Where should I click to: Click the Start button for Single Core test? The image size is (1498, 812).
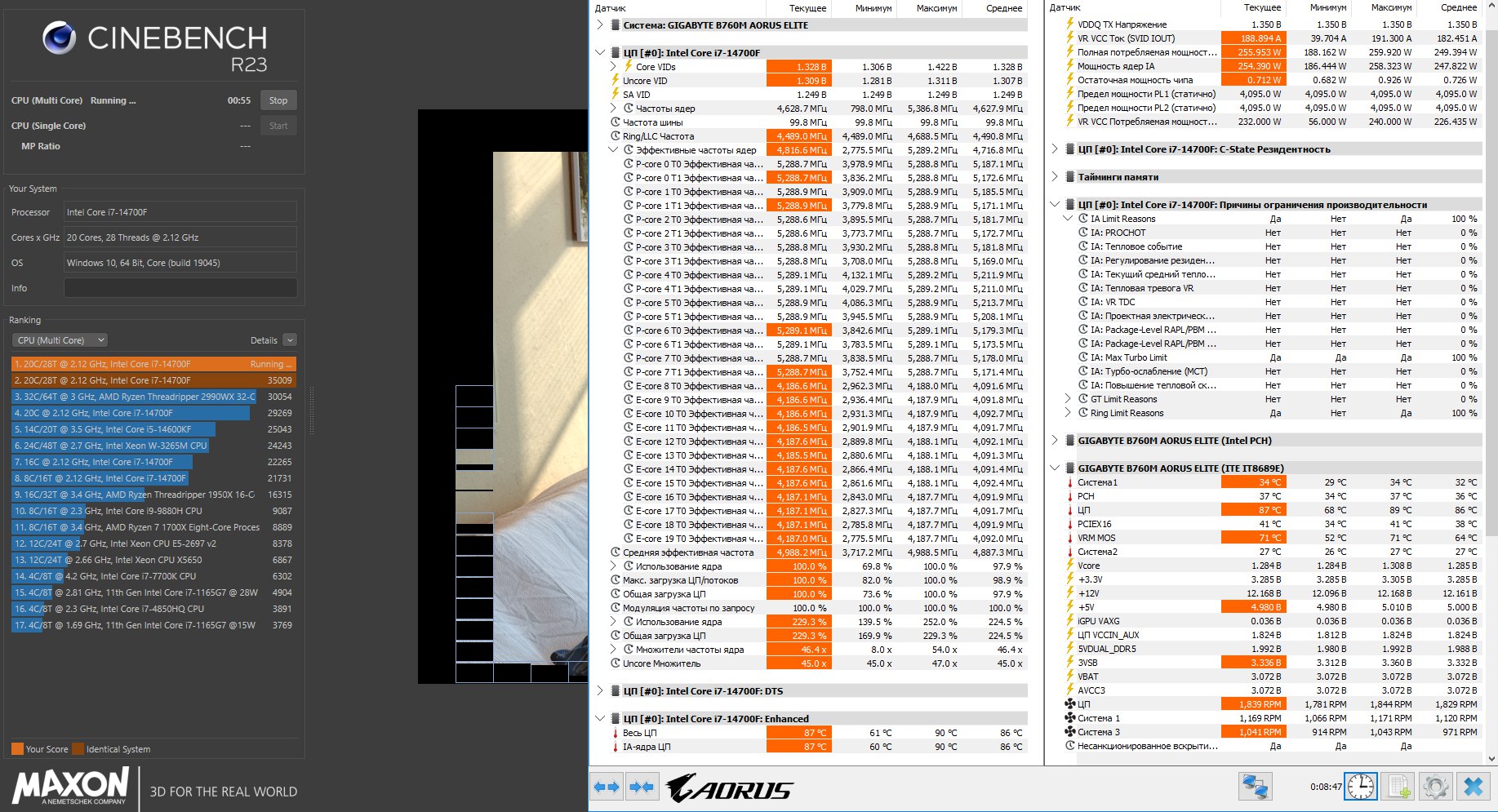click(x=278, y=126)
